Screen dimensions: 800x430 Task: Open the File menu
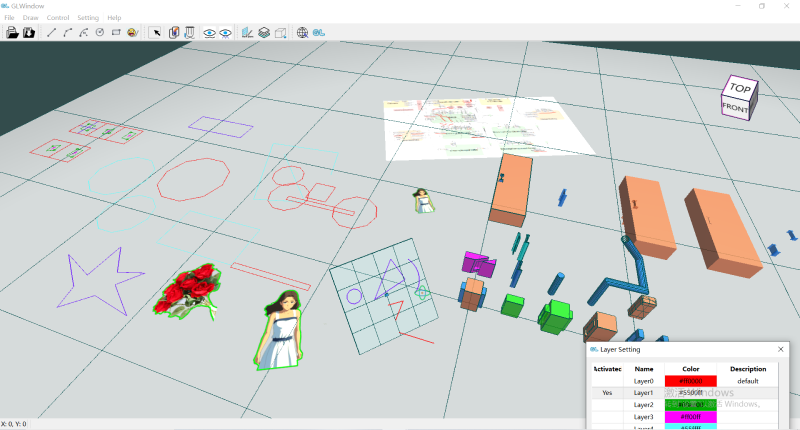11,18
